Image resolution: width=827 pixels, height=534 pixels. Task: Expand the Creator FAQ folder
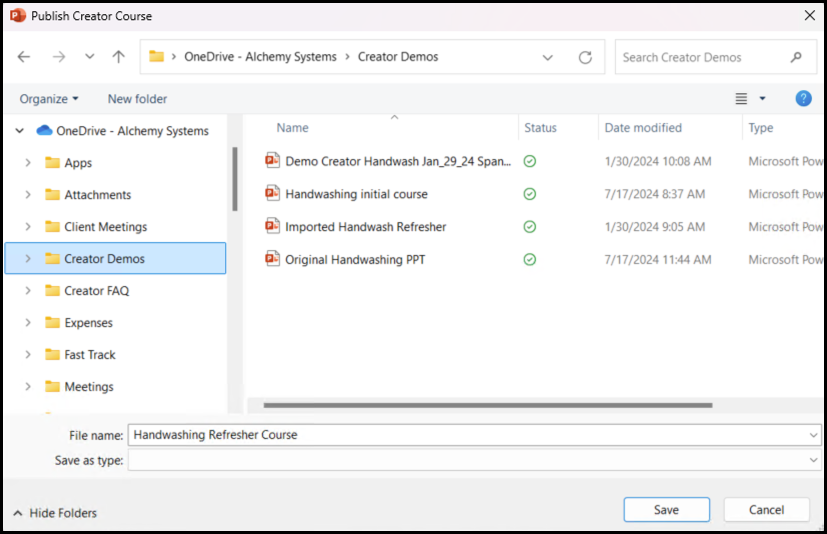pyautogui.click(x=28, y=291)
